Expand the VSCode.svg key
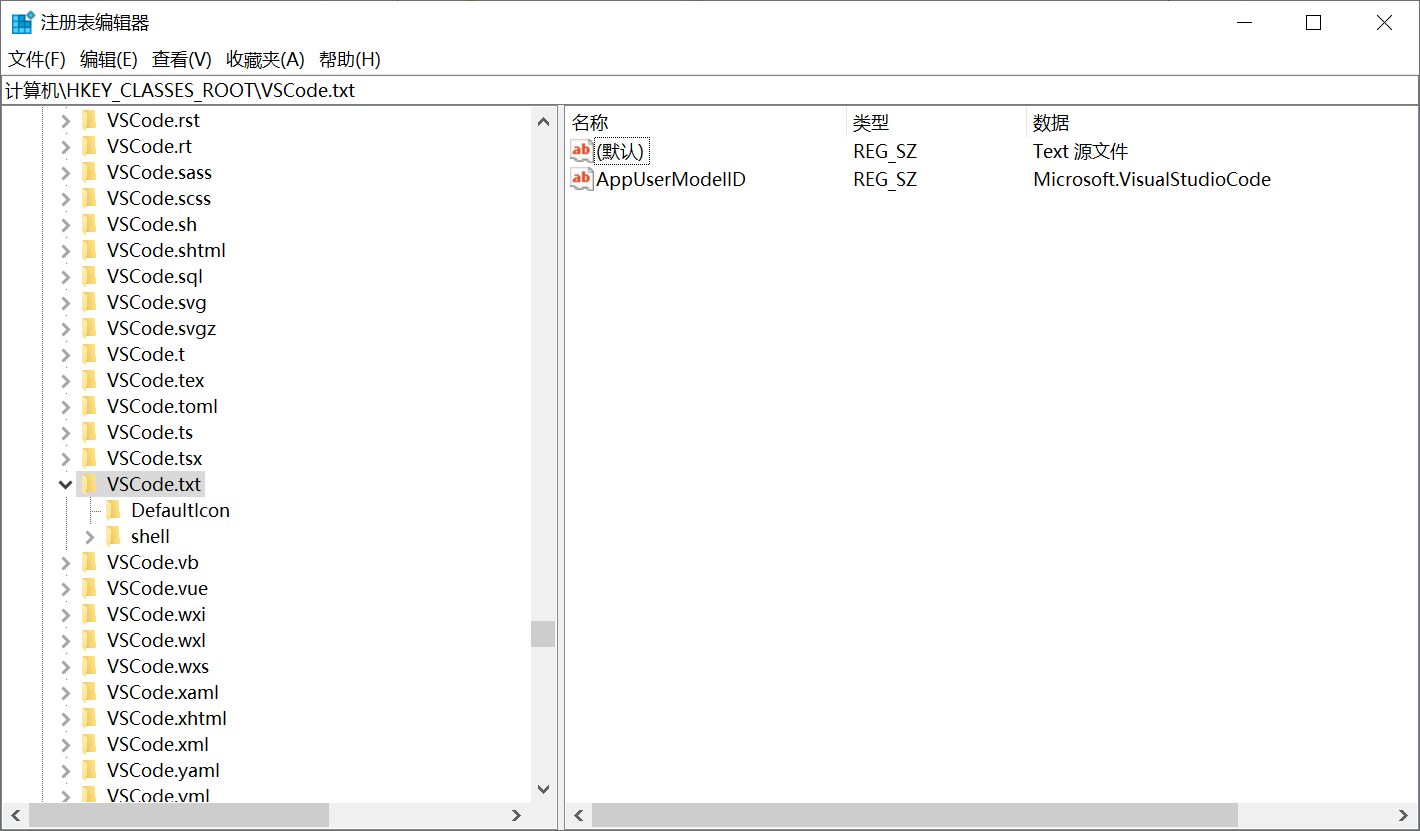Image resolution: width=1420 pixels, height=831 pixels. click(66, 302)
